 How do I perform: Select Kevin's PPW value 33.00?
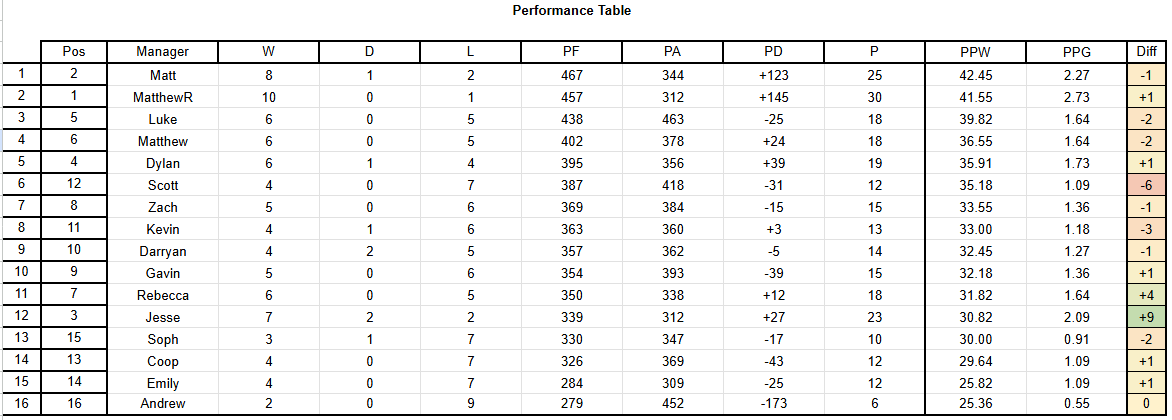coord(975,229)
